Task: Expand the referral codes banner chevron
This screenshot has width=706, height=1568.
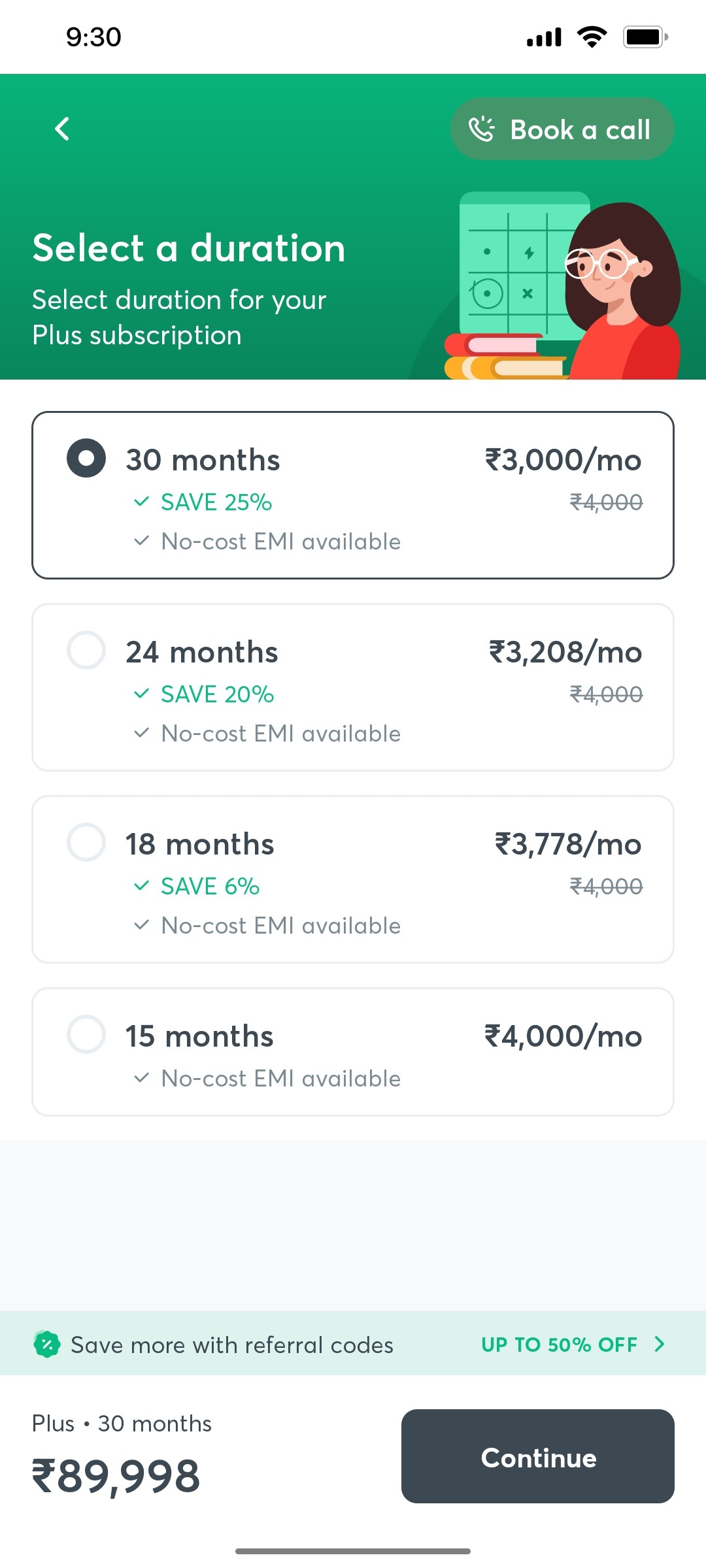Action: [659, 1344]
